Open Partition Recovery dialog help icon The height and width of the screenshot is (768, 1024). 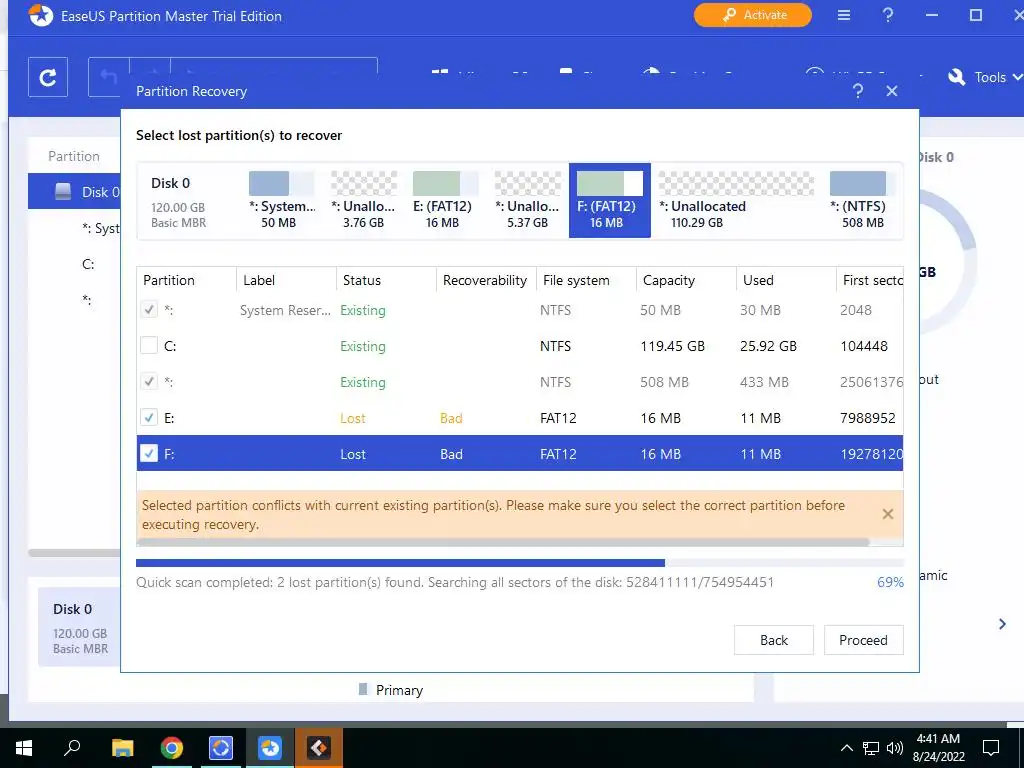tap(858, 91)
